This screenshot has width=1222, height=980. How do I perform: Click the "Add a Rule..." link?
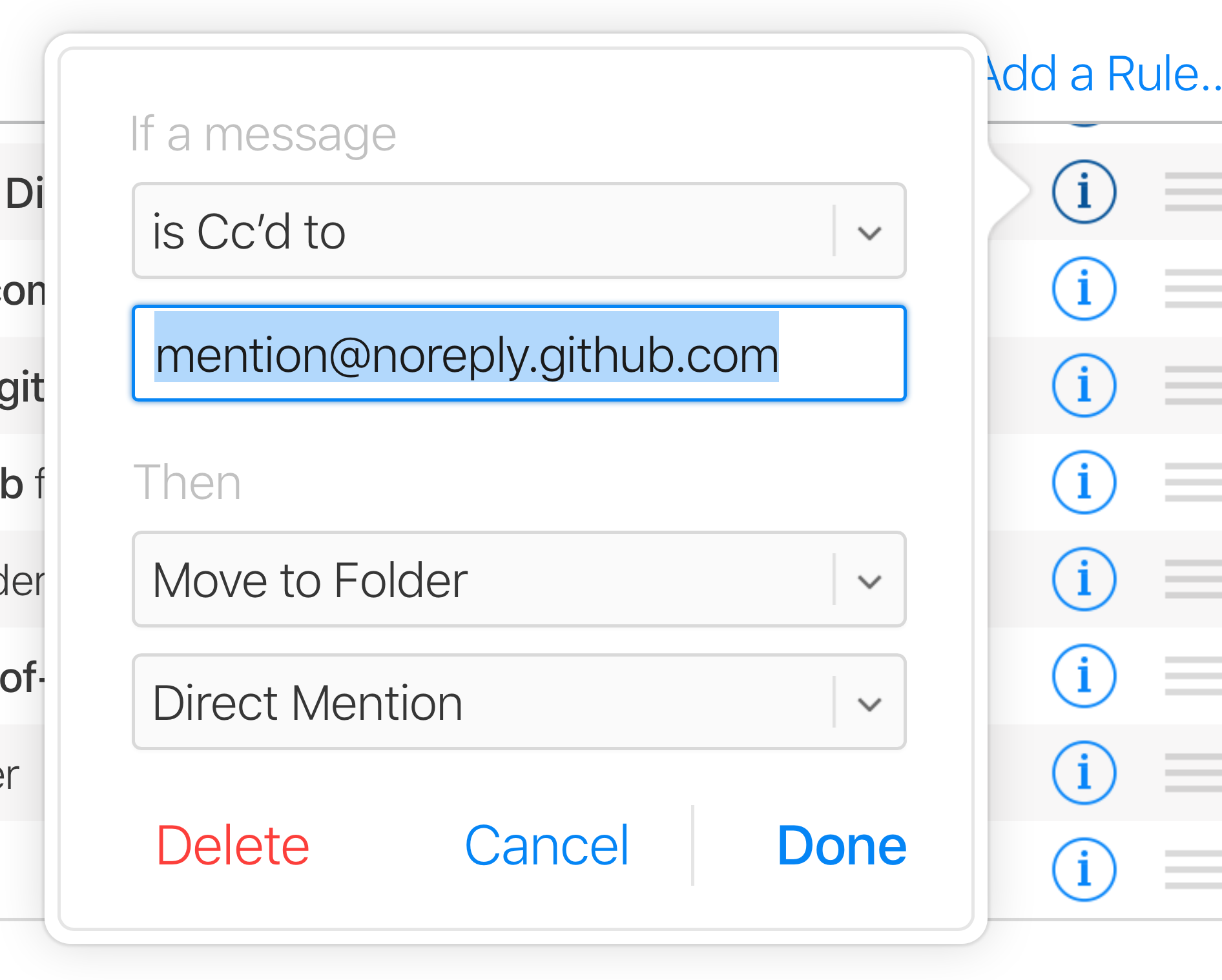click(1102, 75)
